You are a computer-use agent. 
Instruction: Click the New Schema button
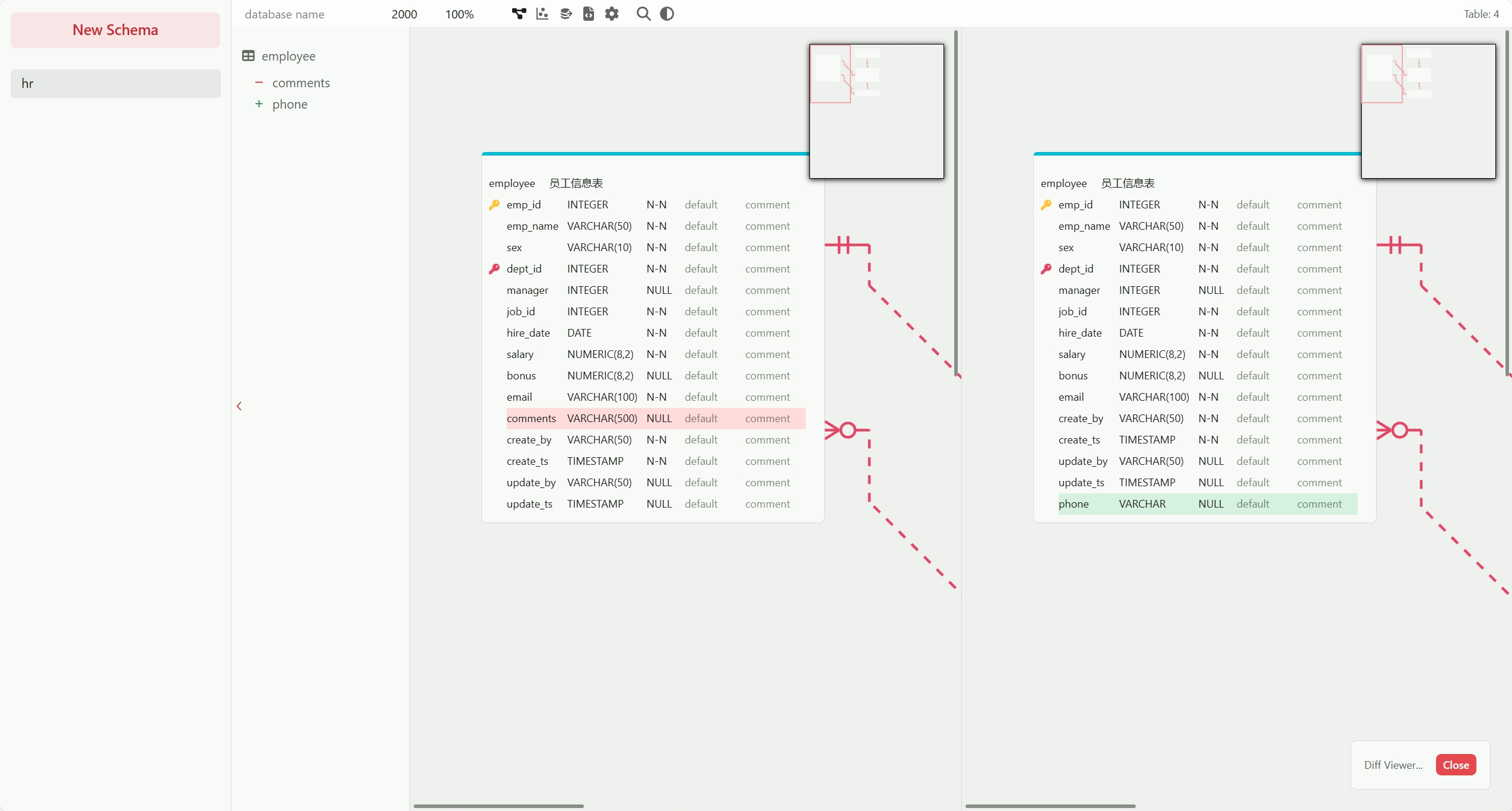click(x=115, y=30)
